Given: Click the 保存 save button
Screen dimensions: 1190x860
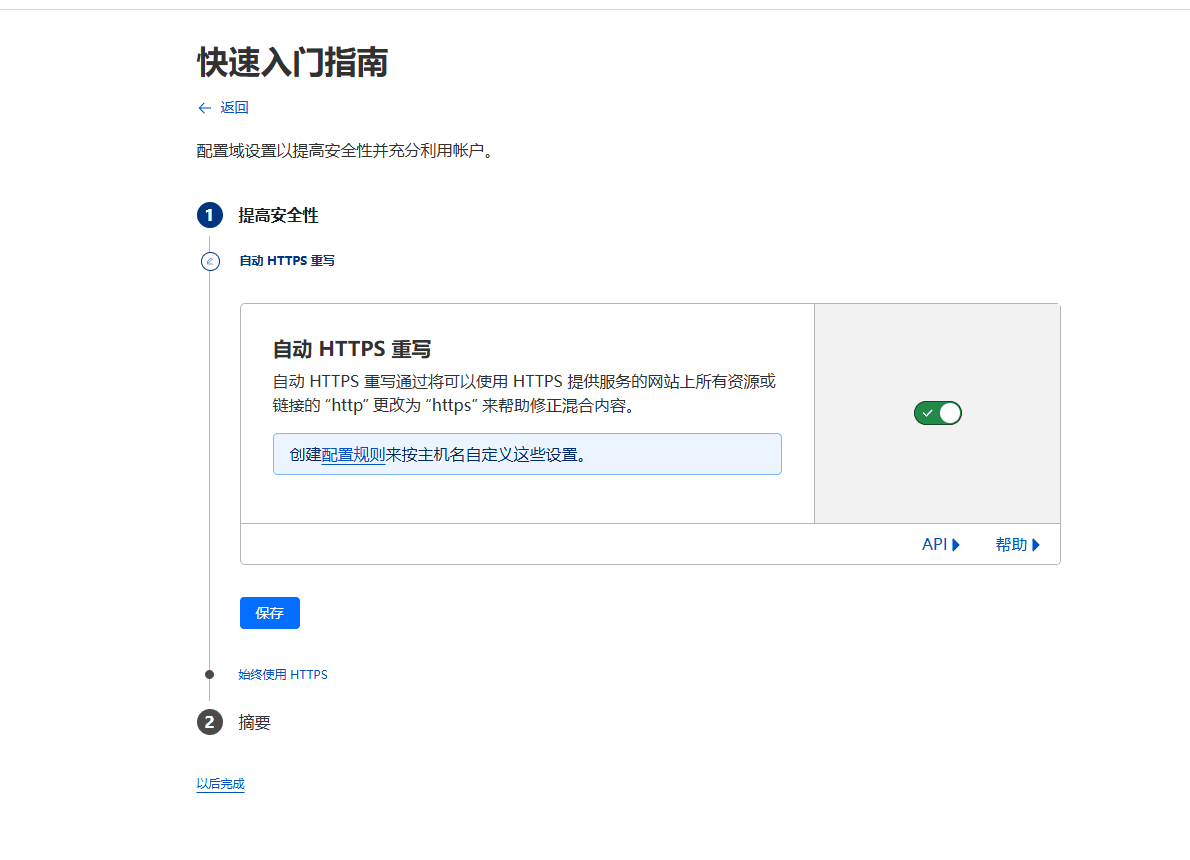Looking at the screenshot, I should (269, 613).
